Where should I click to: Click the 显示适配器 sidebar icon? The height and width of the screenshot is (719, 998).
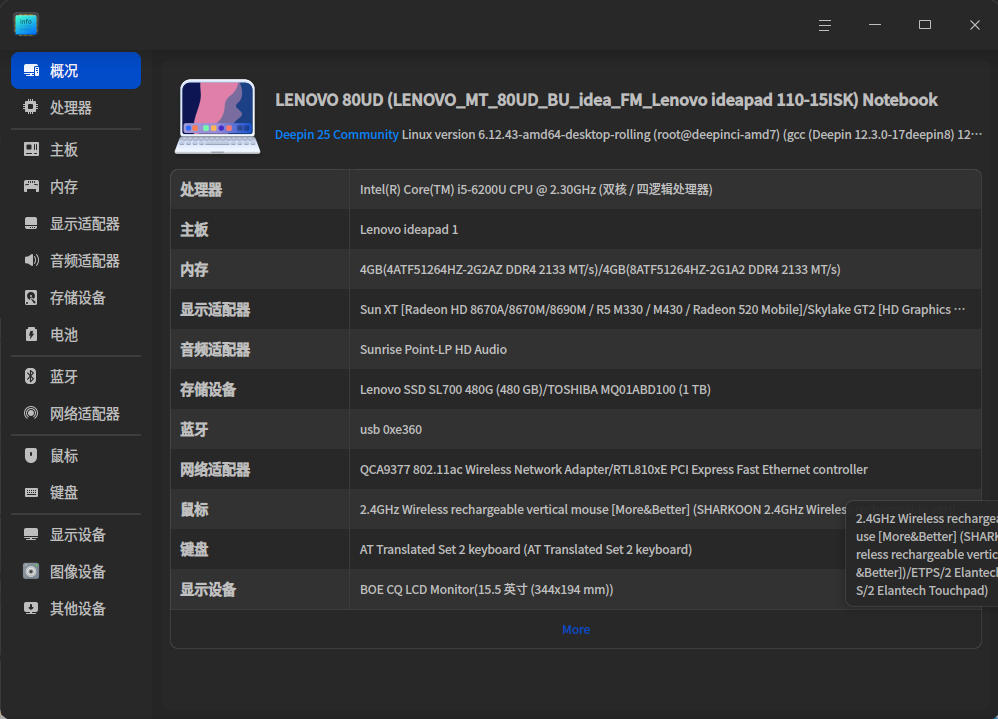pyautogui.click(x=31, y=223)
